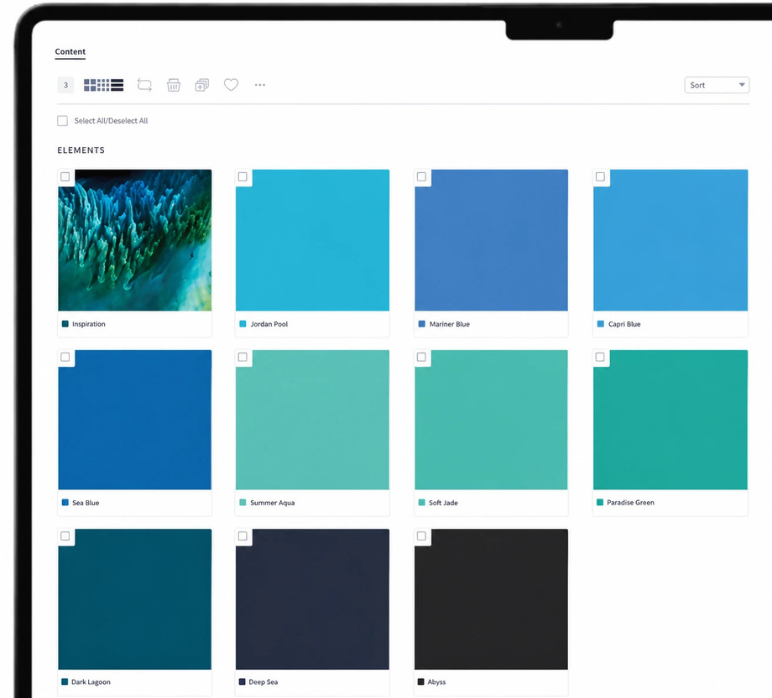
Task: Click the small color chip beside Soft Jade
Action: tap(421, 503)
